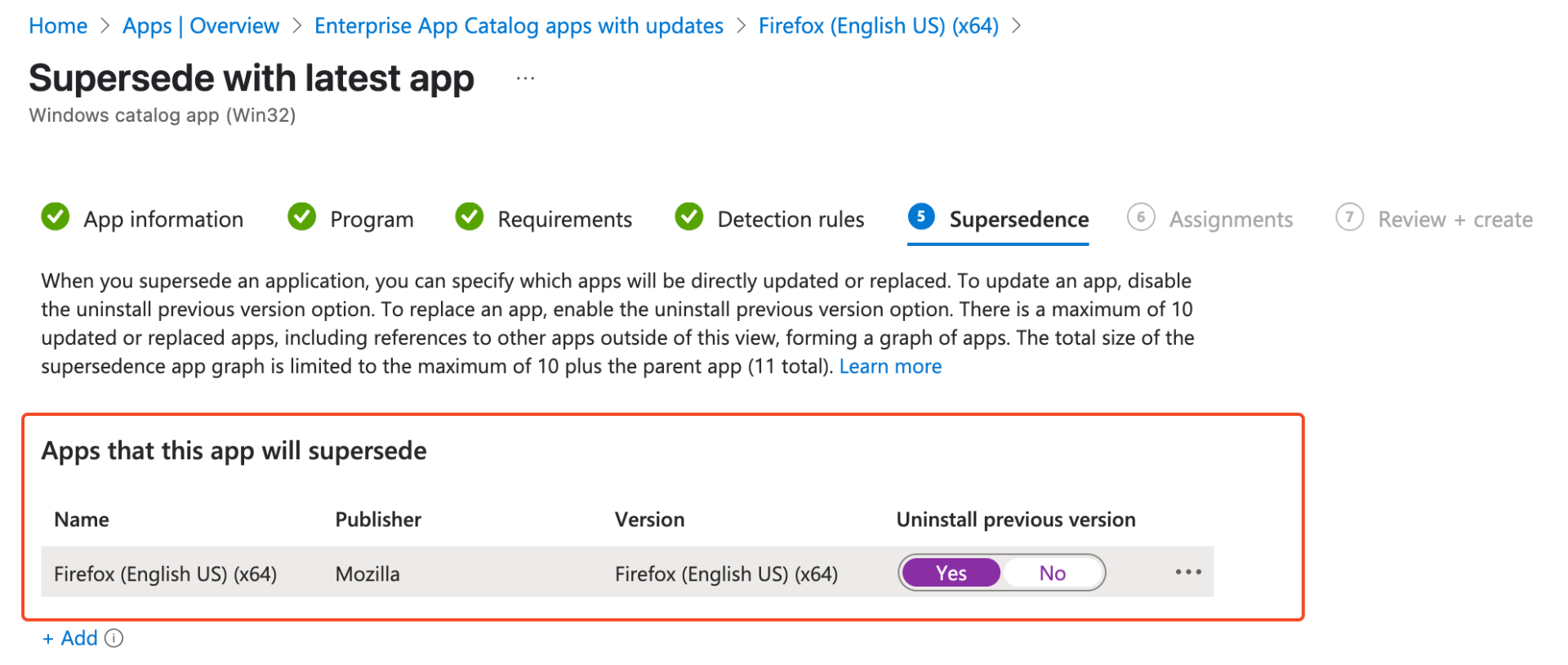Image resolution: width=1568 pixels, height=665 pixels.
Task: Click the Assignments step 6 circle icon
Action: tap(1141, 217)
